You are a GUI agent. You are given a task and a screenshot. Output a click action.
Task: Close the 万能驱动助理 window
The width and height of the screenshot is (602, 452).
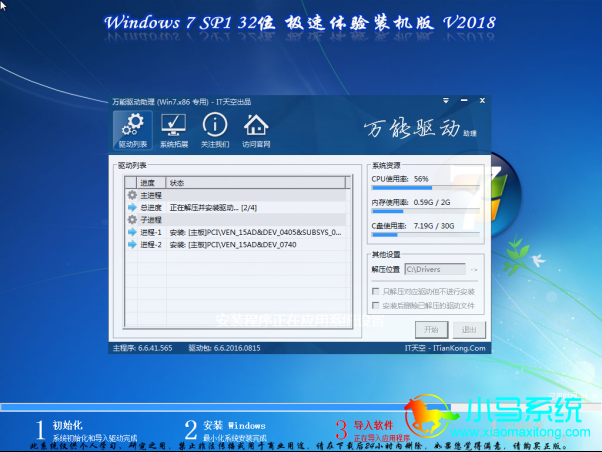[482, 101]
